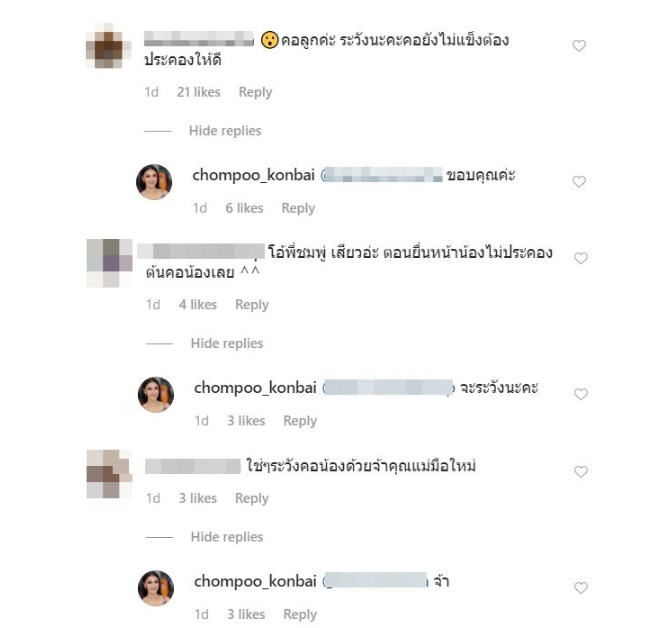Collapse replies under the first comment
This screenshot has height=628, width=653.
tap(225, 131)
